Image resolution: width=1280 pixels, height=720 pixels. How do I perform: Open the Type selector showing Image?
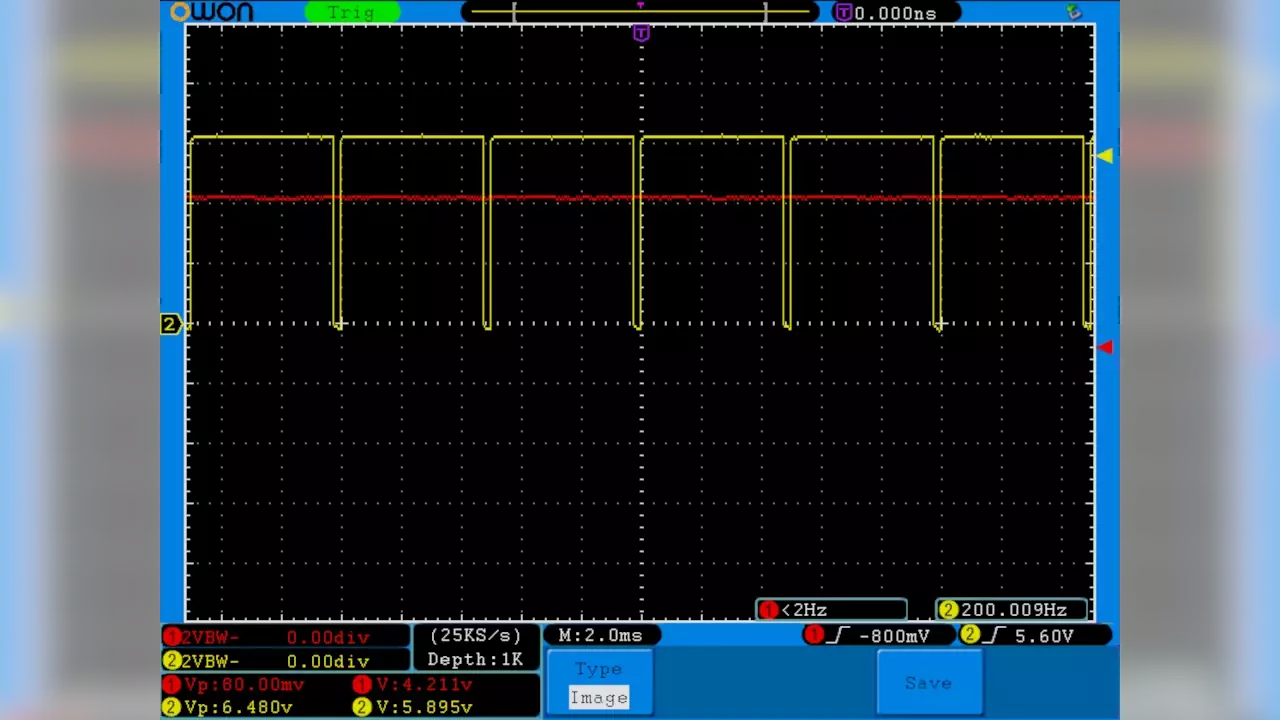click(598, 669)
